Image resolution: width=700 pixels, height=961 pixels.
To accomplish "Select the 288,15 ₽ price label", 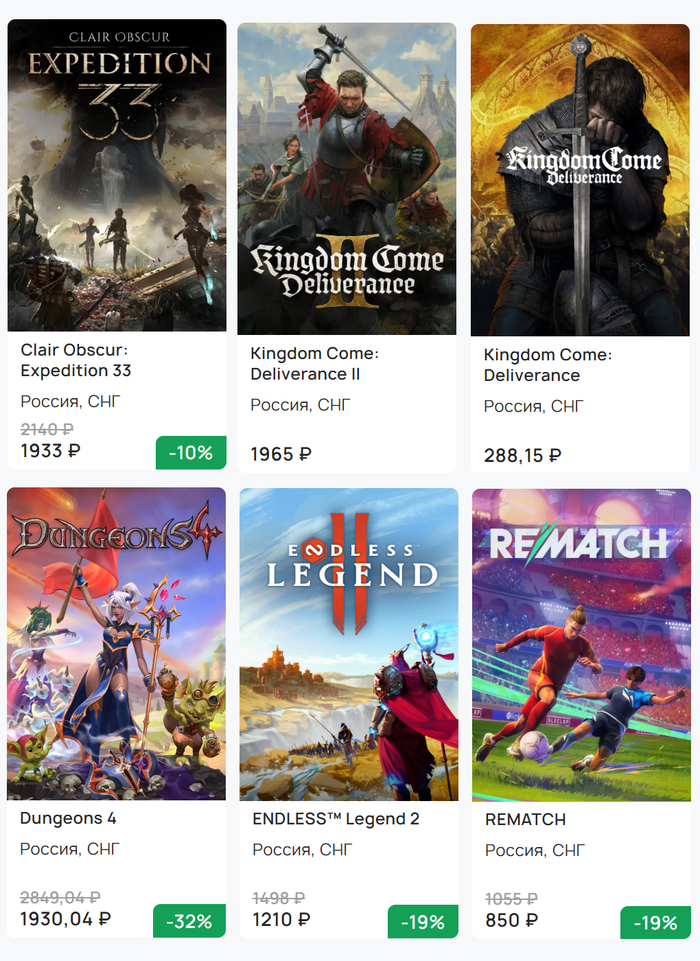I will click(x=522, y=455).
